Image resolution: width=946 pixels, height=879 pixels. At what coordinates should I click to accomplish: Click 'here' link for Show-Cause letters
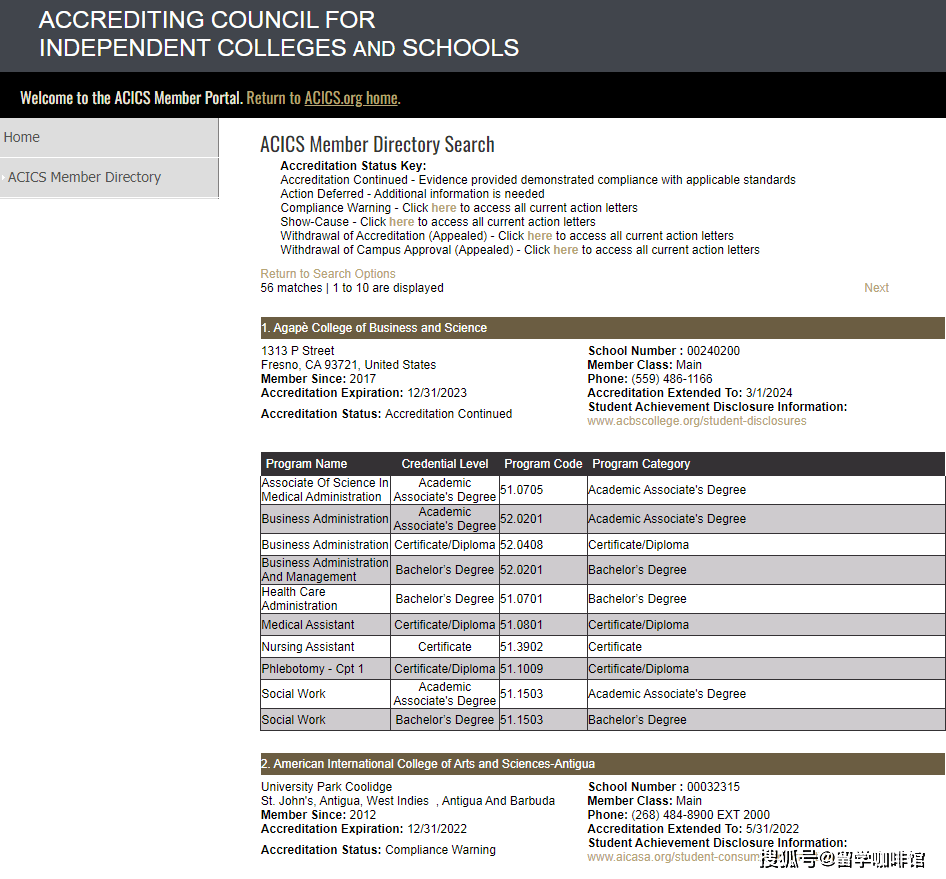[x=401, y=222]
